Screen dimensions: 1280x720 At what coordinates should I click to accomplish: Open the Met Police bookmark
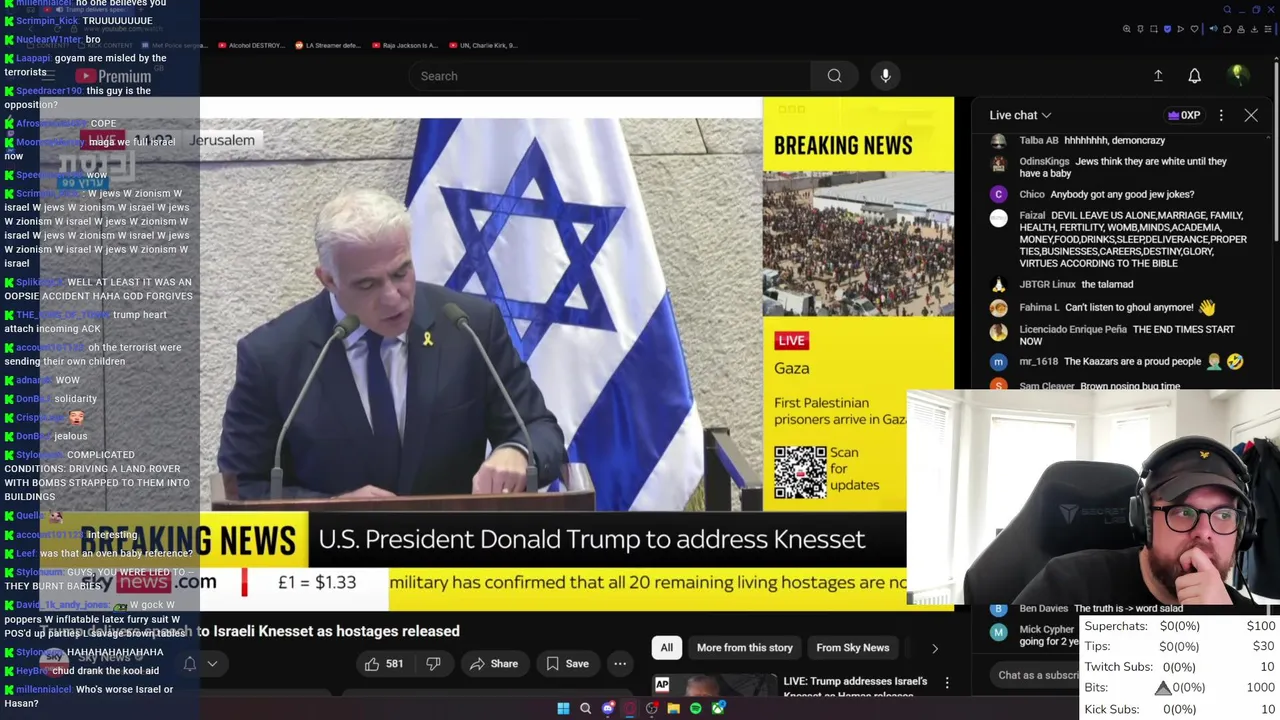pyautogui.click(x=175, y=45)
